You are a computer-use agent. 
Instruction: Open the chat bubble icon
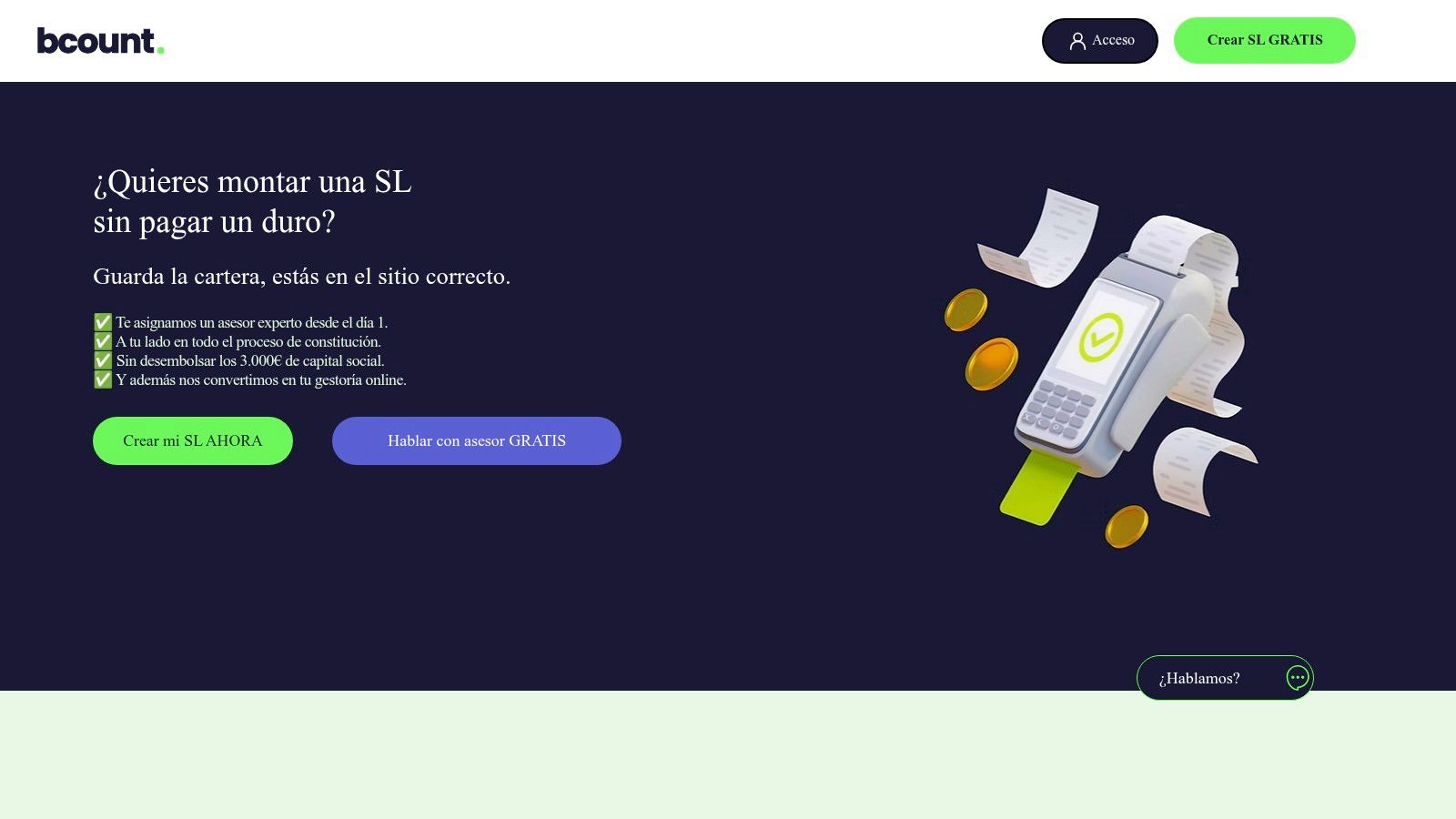point(1298,677)
